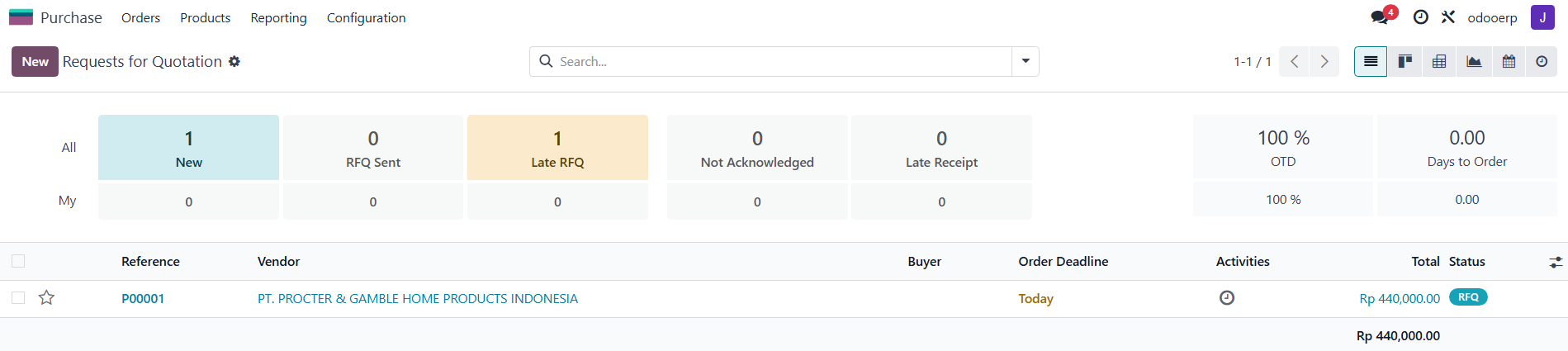Create a New request for quotation
Screen dimensions: 1568x351
click(35, 61)
